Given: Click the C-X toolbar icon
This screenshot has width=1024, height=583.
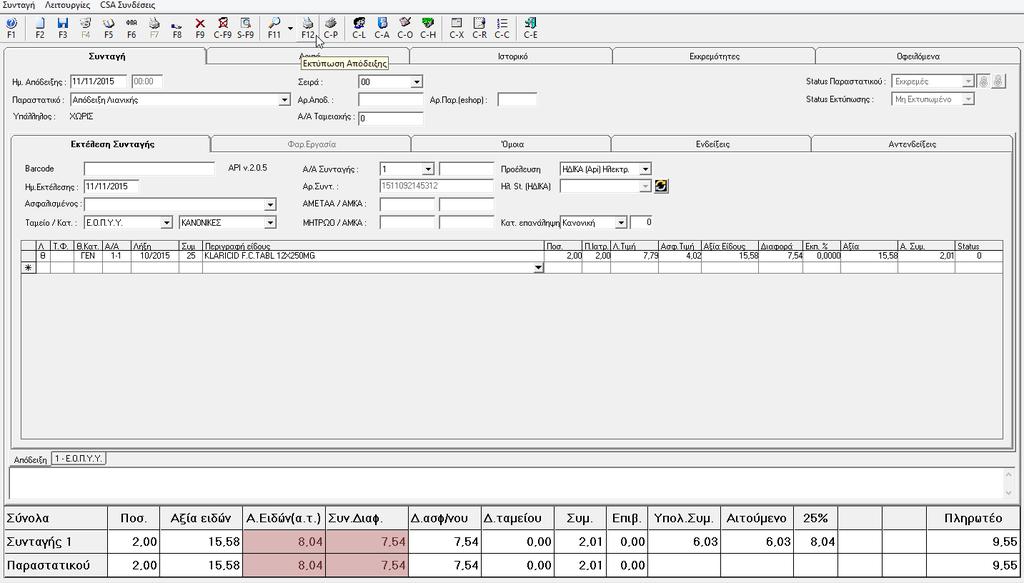Looking at the screenshot, I should point(456,28).
